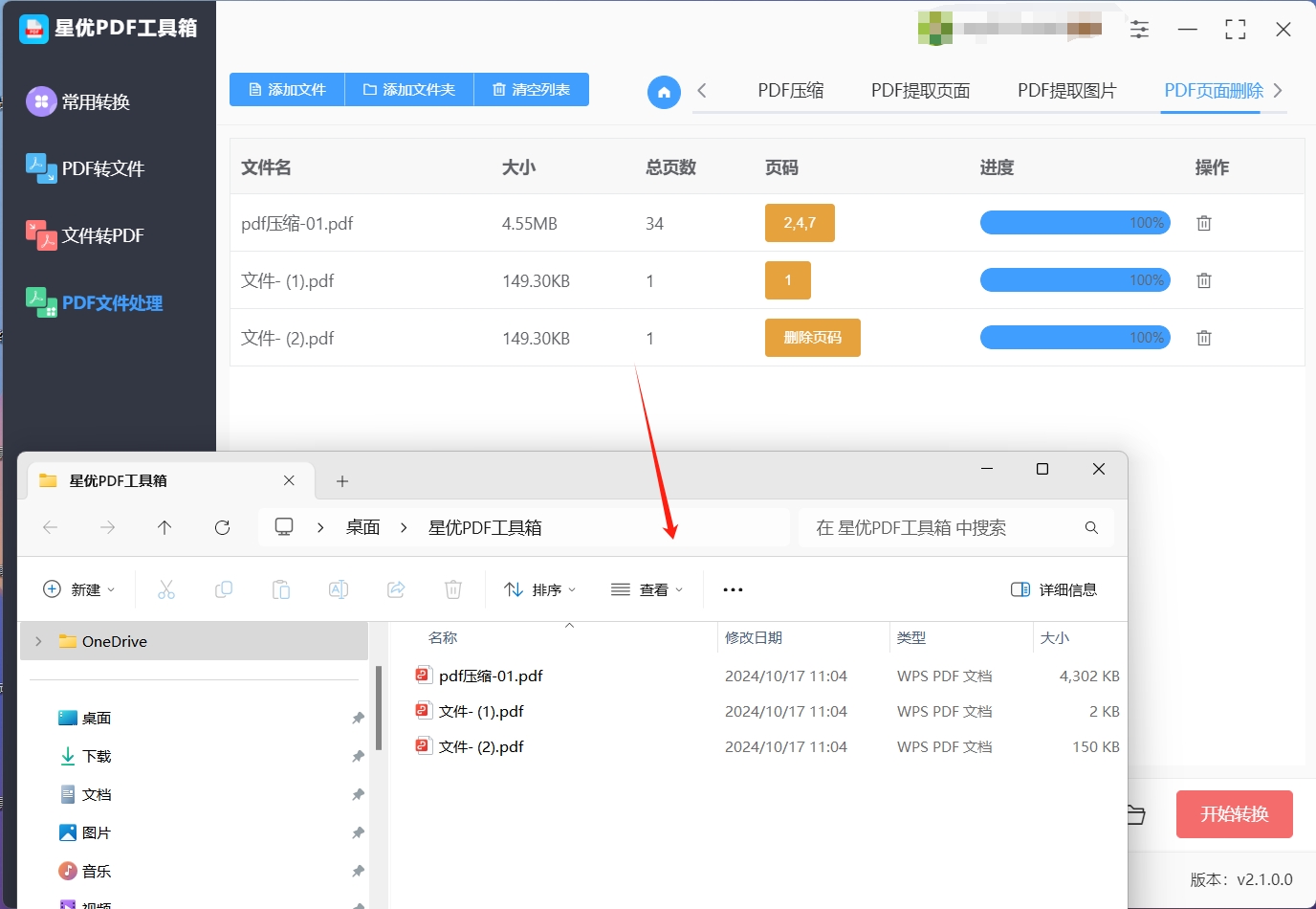Click the PC monitor icon in address bar
Screen dimensions: 1316x909
pyautogui.click(x=284, y=527)
